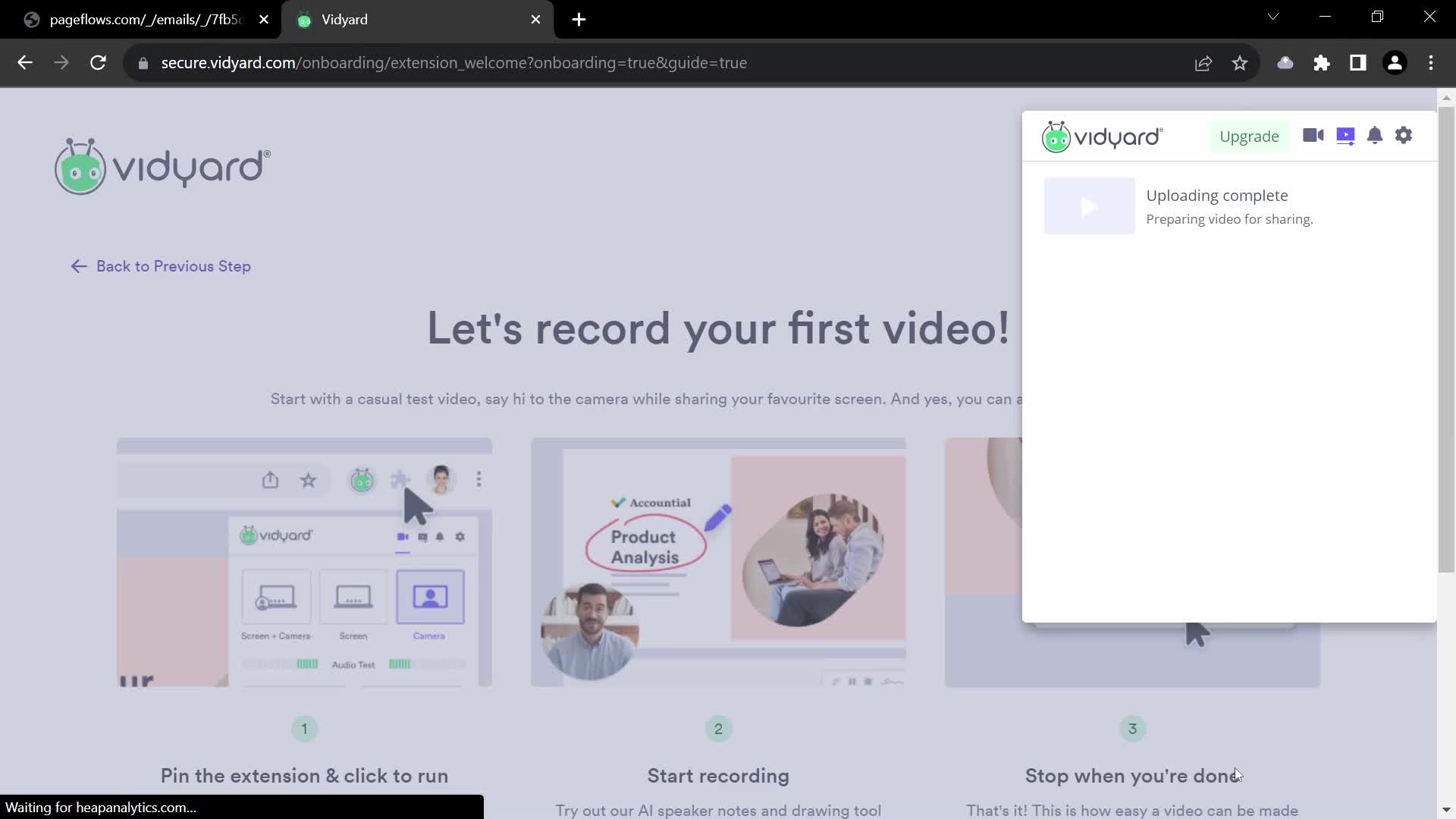Reload the current page
This screenshot has height=819, width=1456.
point(98,63)
